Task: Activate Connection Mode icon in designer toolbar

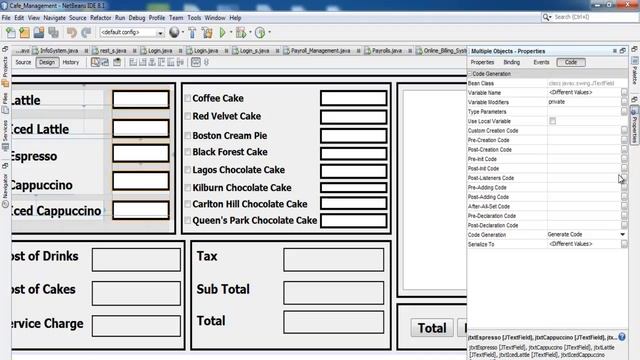Action: [x=105, y=62]
